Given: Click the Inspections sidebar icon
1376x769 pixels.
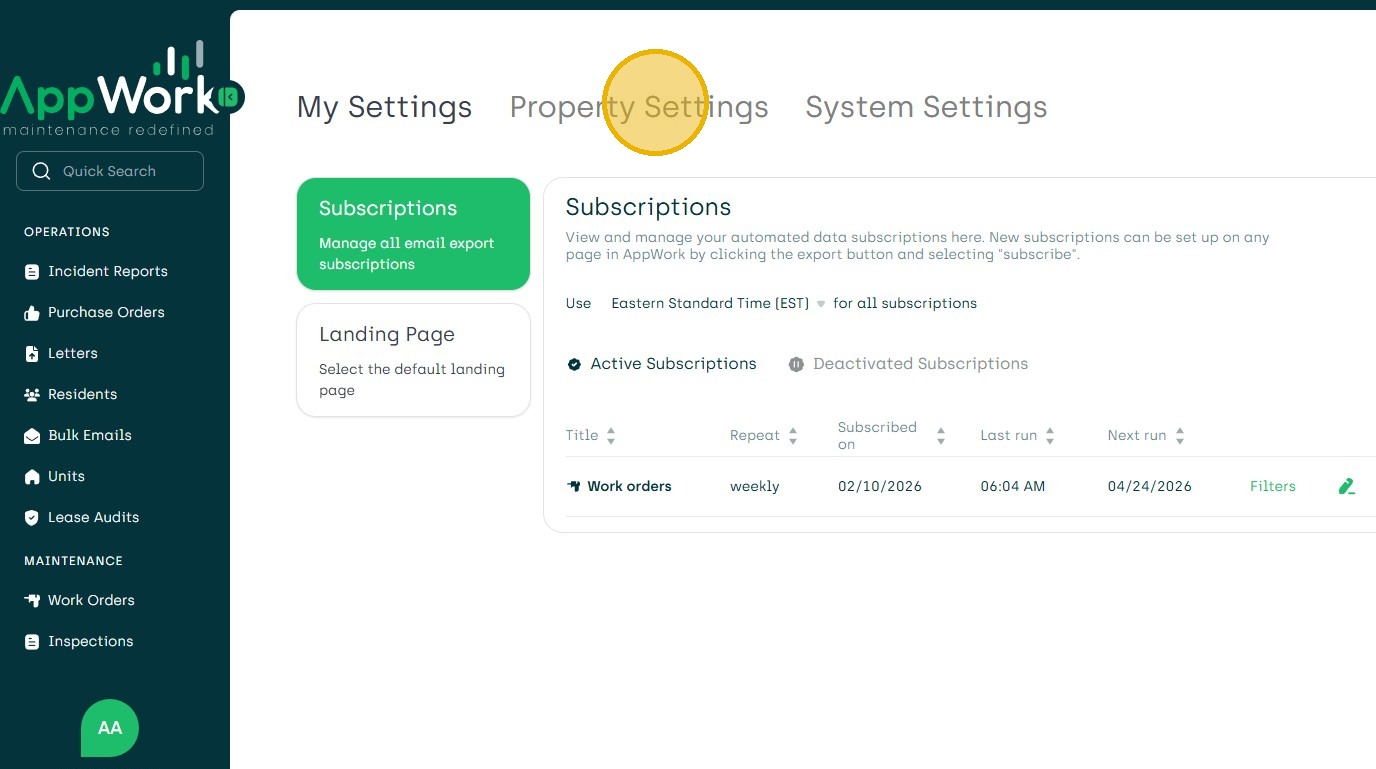Looking at the screenshot, I should [32, 642].
